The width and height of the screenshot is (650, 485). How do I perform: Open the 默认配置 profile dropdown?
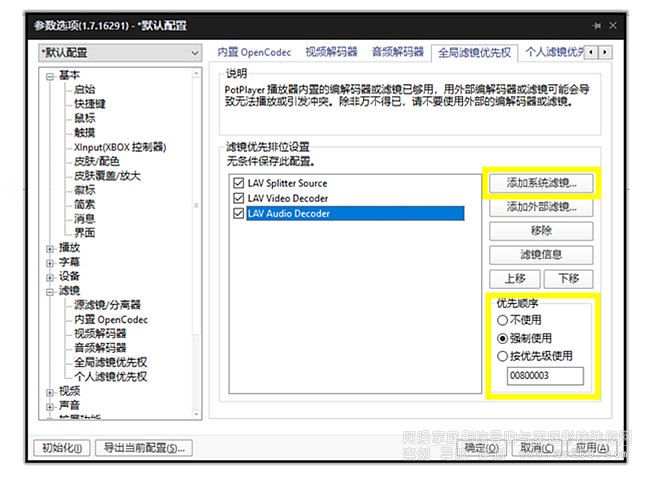(x=118, y=52)
